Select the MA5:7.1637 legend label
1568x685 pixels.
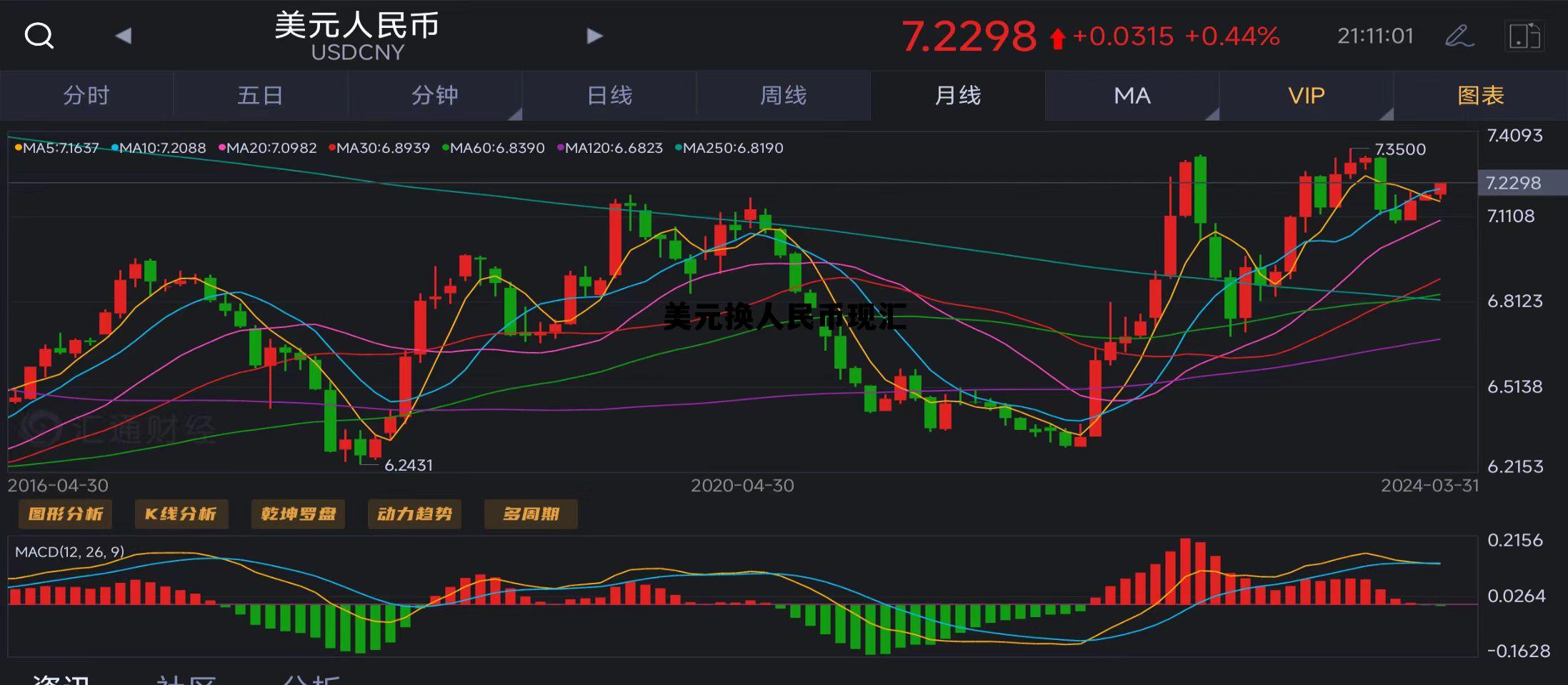tap(57, 148)
